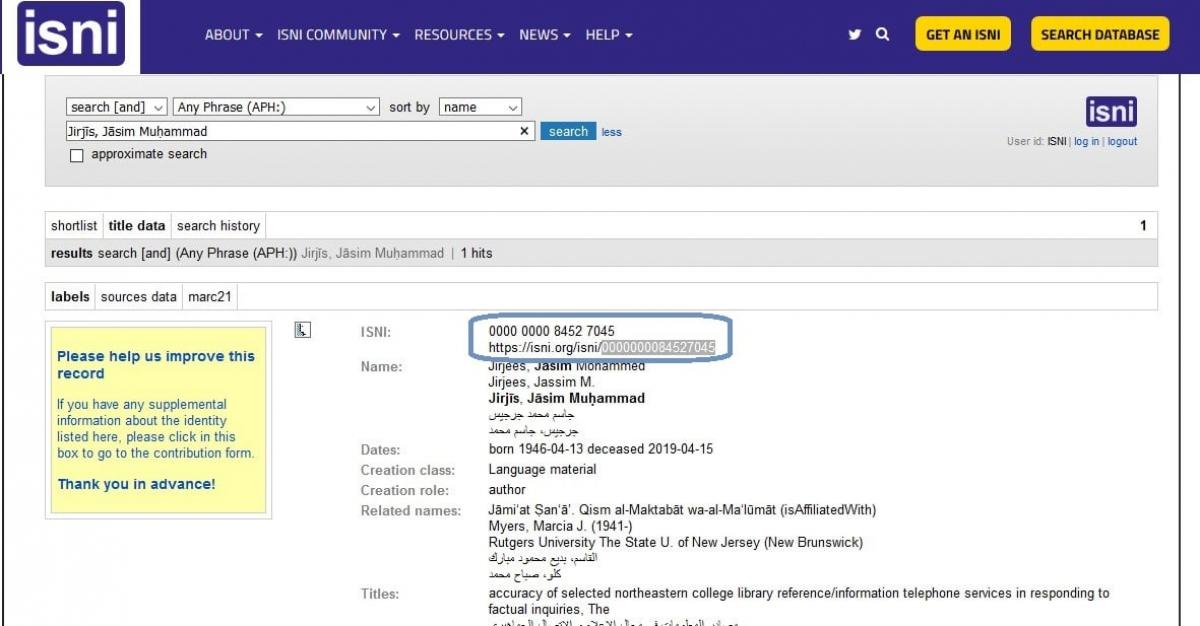1200x626 pixels.
Task: Open the search [and] operator dropdown
Action: (x=117, y=107)
